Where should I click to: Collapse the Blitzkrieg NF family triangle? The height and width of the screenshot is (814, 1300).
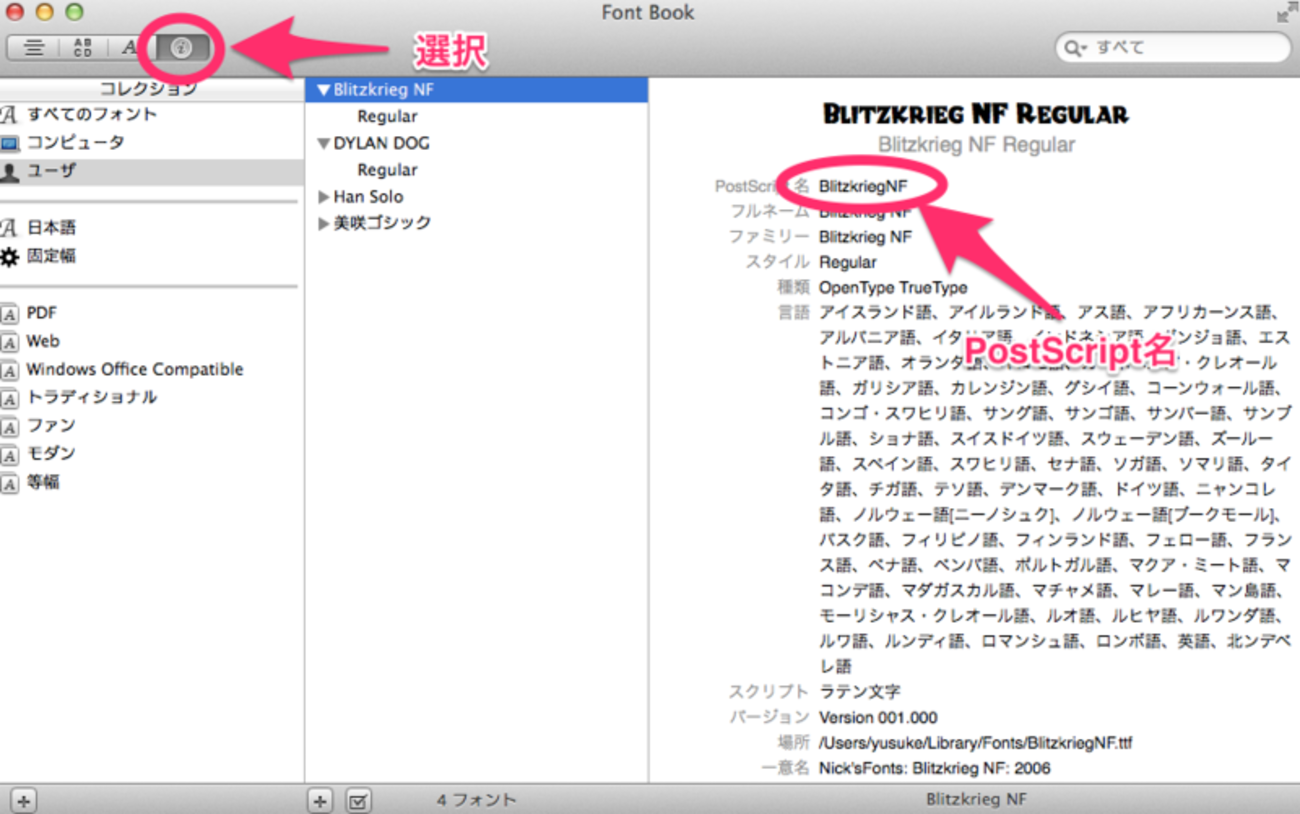point(323,89)
